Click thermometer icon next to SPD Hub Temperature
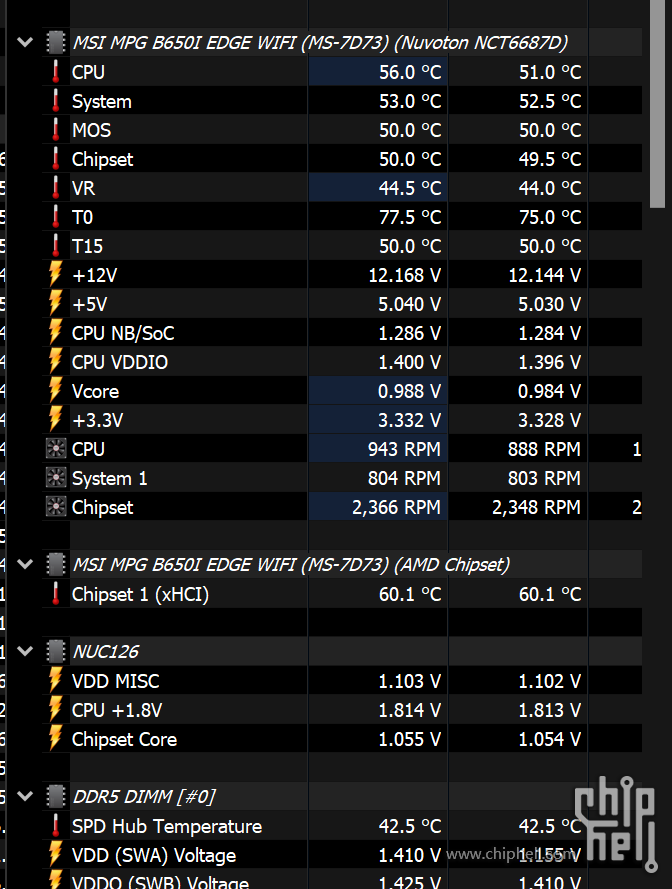The image size is (672, 889). pos(56,826)
